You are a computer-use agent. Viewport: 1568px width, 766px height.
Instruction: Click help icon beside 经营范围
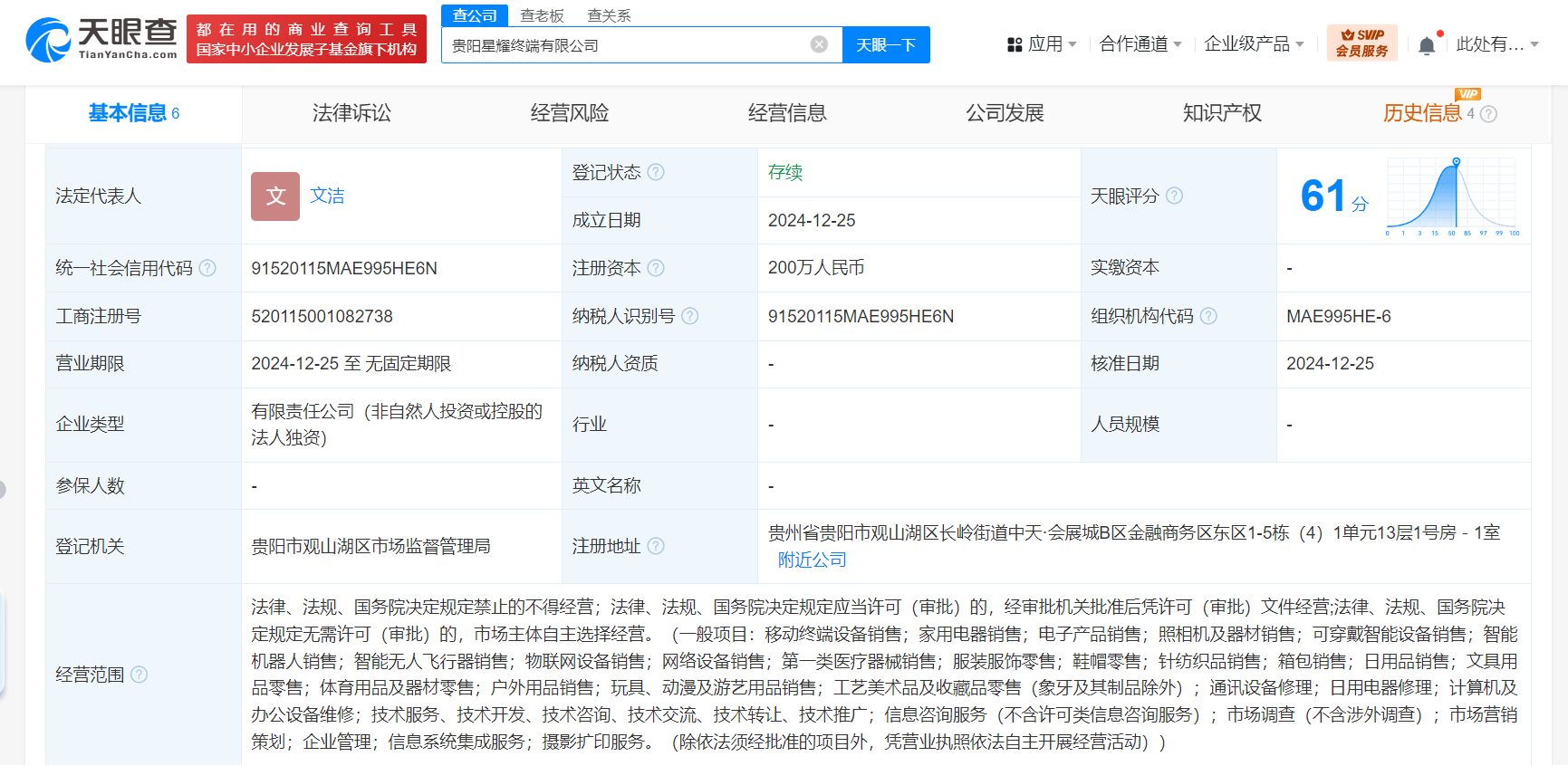coord(139,675)
